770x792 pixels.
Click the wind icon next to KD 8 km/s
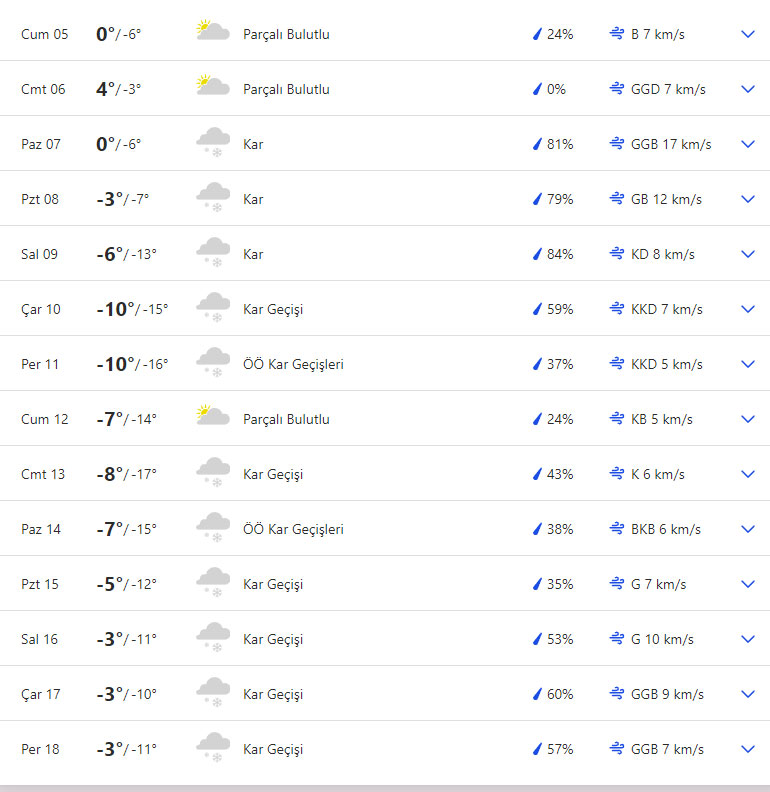(x=617, y=254)
